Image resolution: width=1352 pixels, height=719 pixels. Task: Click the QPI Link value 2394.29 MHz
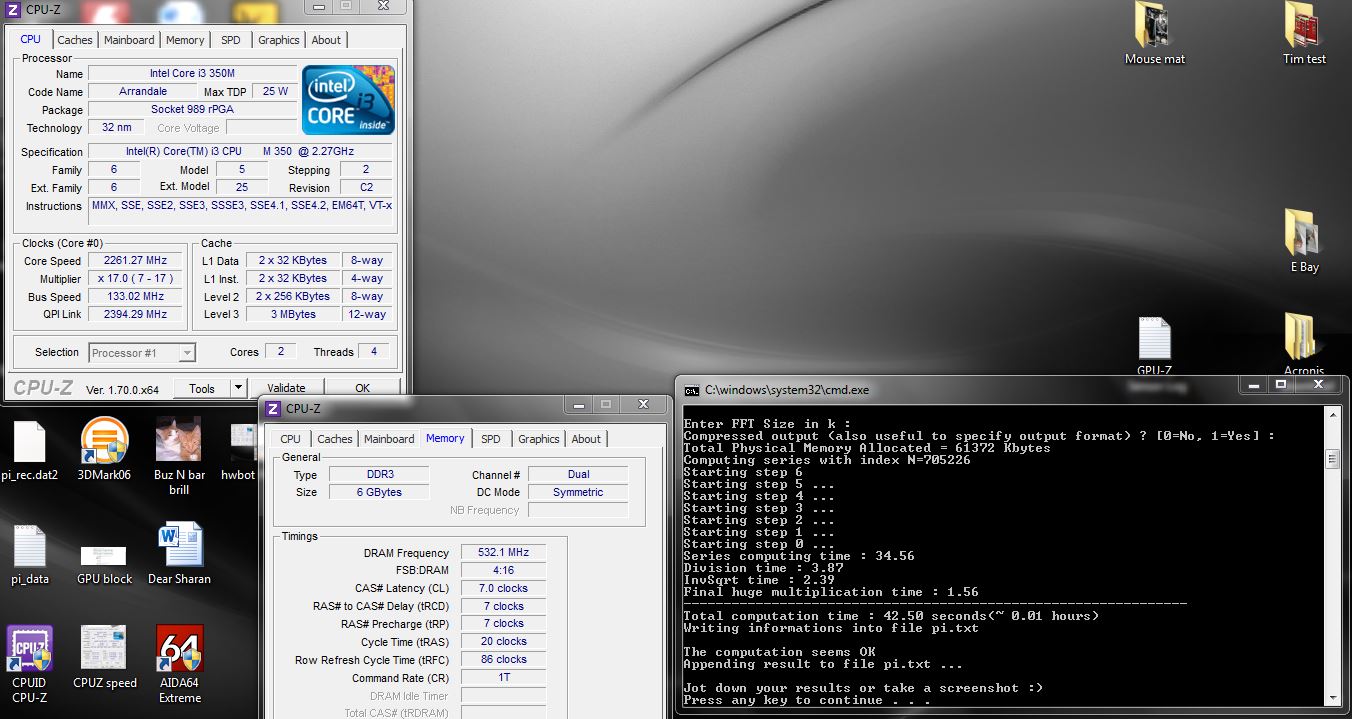[x=136, y=314]
